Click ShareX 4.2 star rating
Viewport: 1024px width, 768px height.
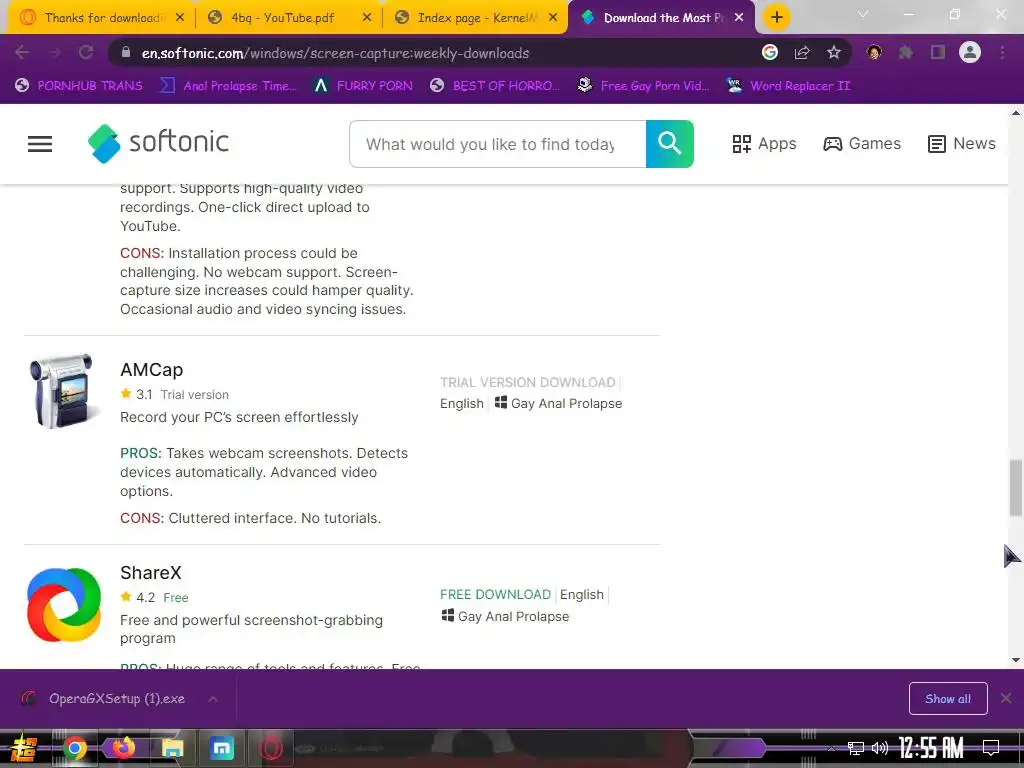(138, 597)
